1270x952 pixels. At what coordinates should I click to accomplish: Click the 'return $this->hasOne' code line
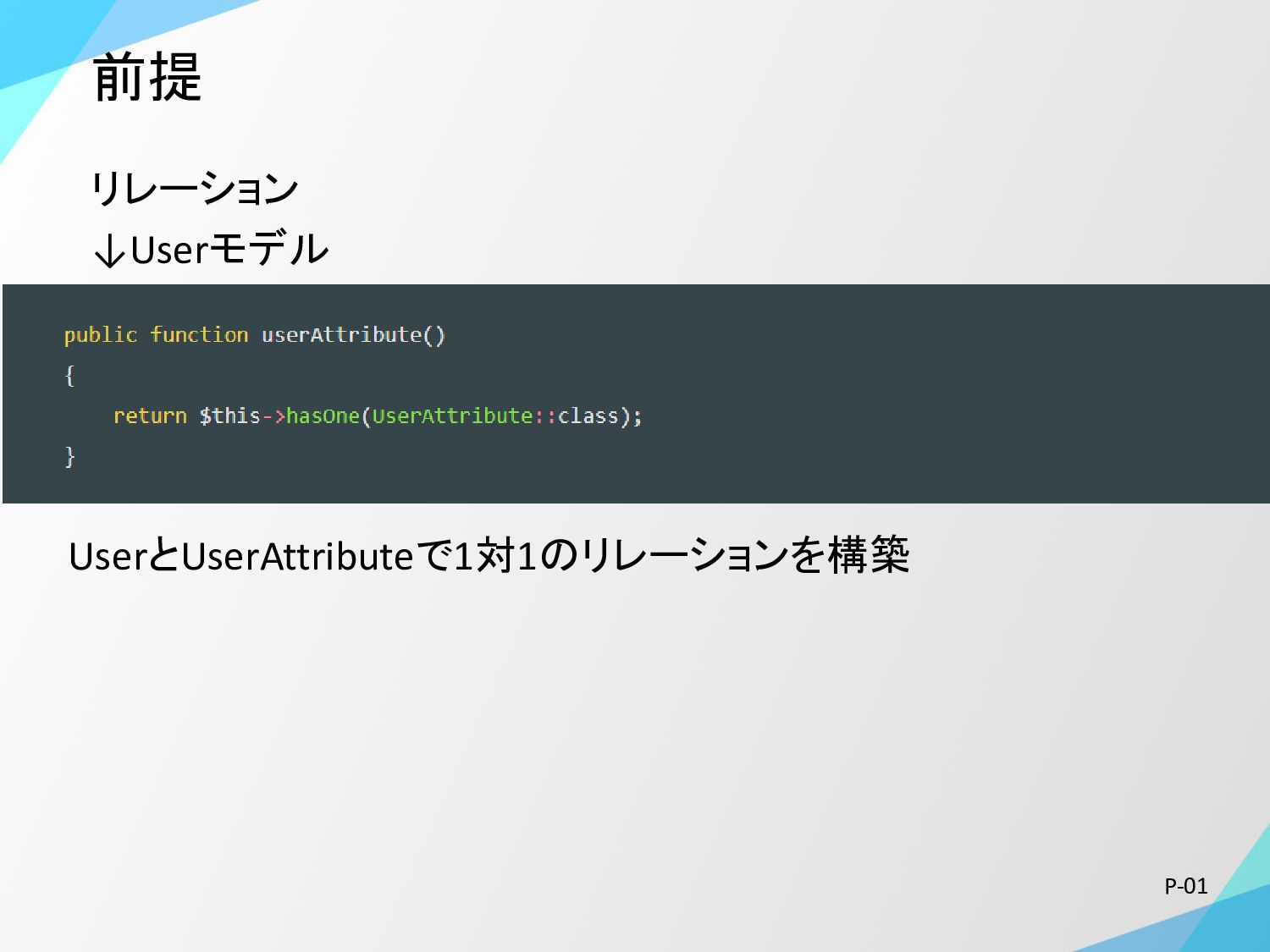coord(378,415)
